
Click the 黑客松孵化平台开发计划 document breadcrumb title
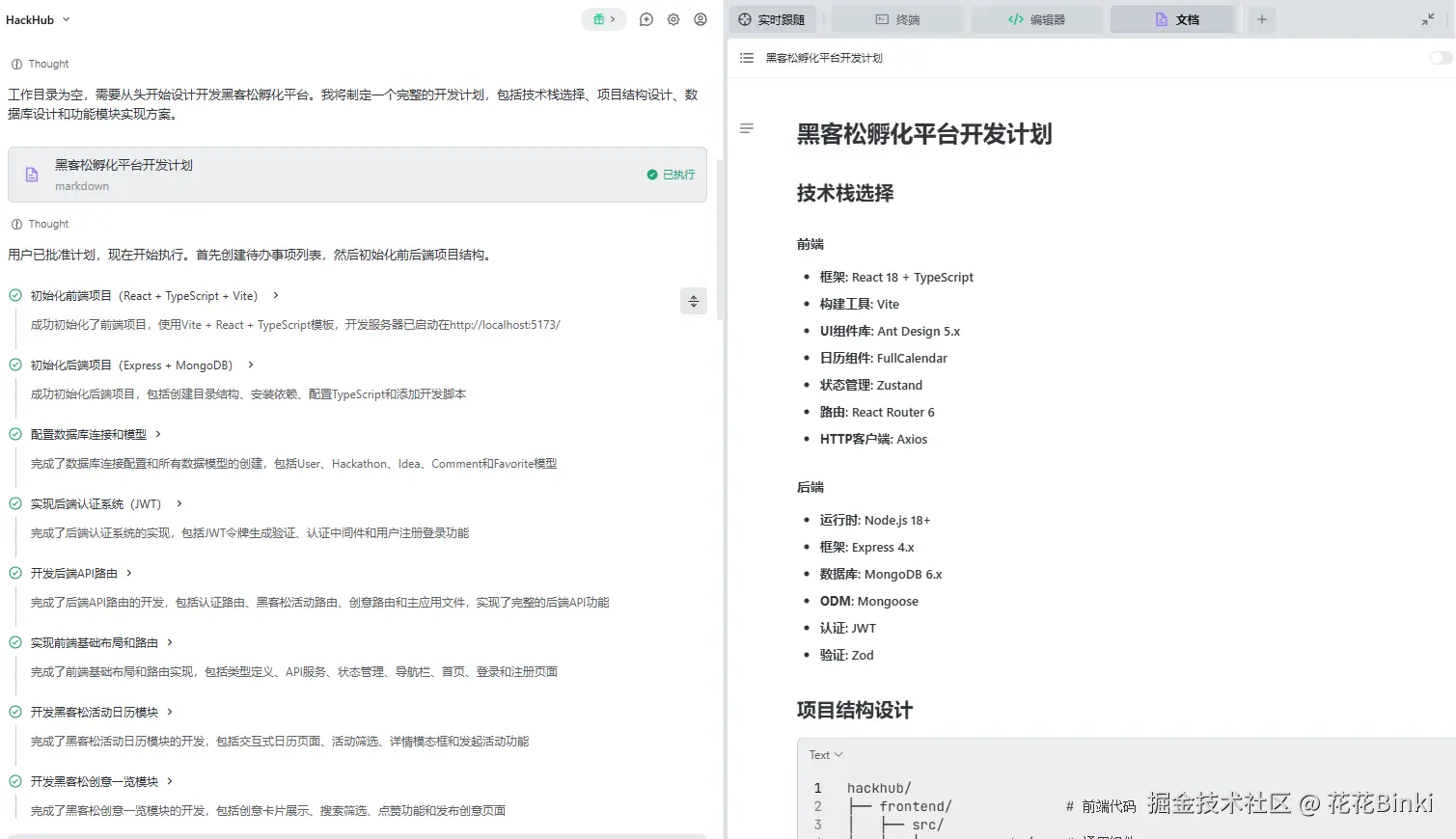(824, 58)
